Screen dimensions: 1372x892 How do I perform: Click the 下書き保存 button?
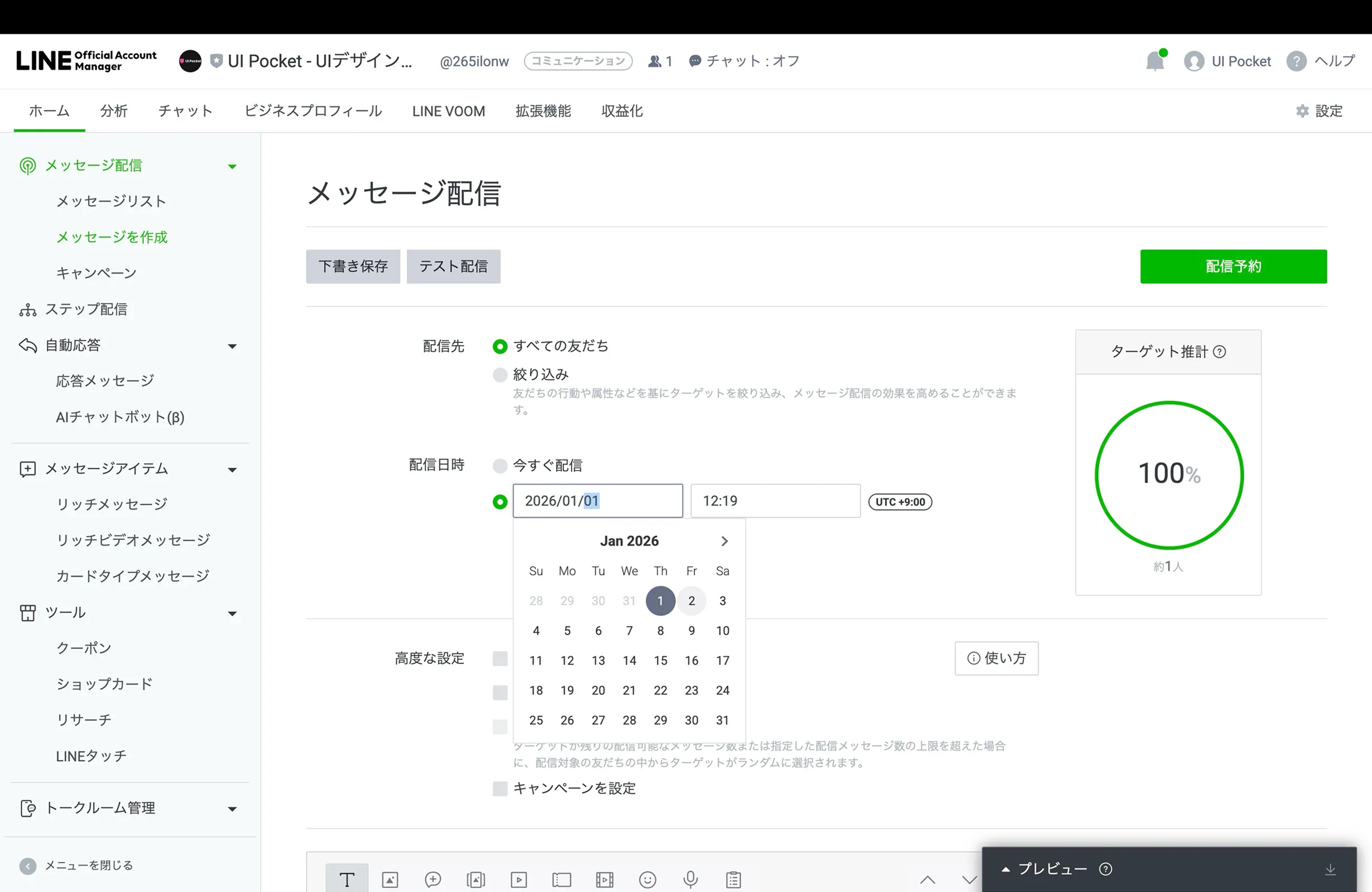[353, 266]
